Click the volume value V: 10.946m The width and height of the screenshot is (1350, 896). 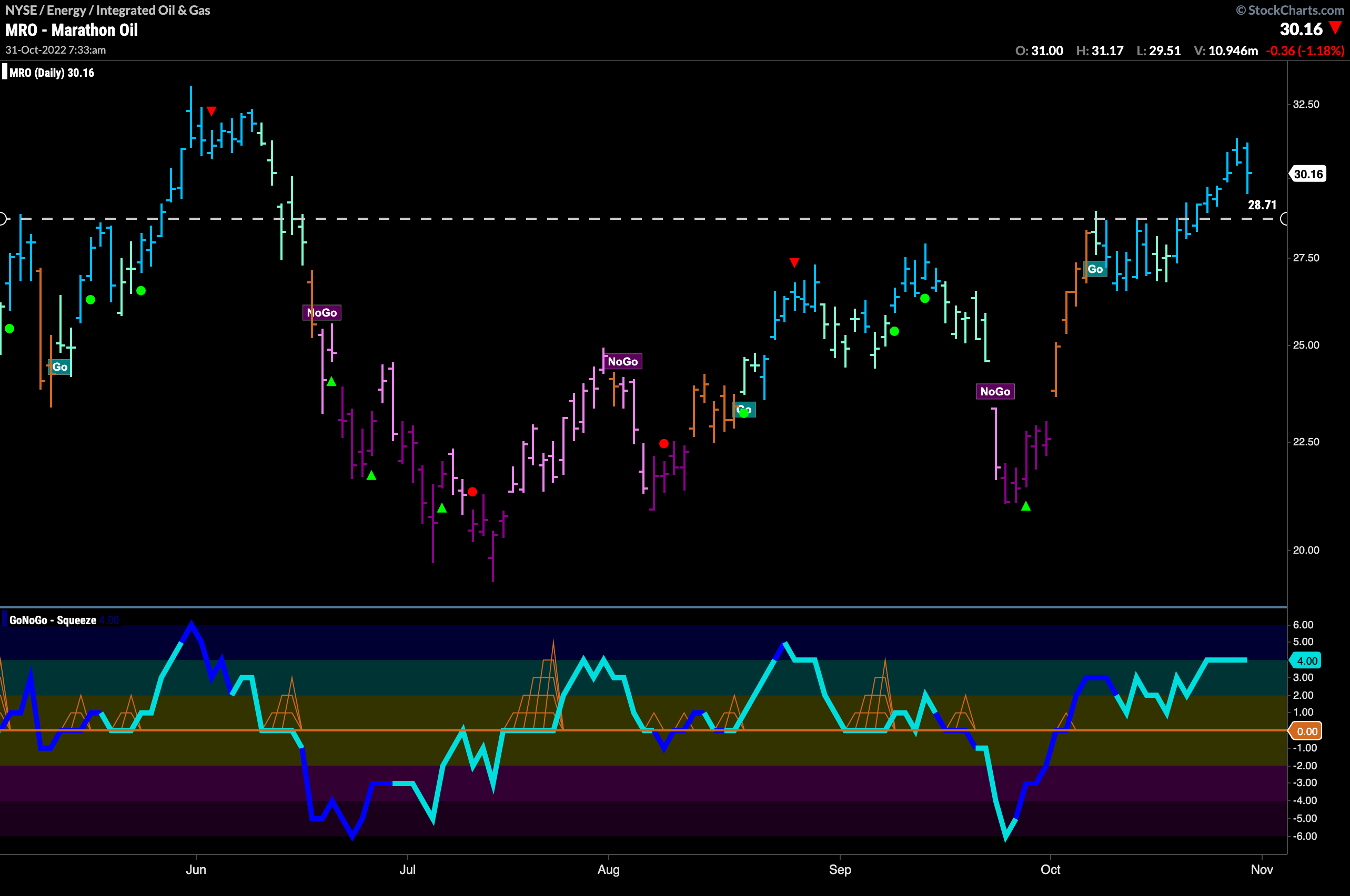point(1226,50)
